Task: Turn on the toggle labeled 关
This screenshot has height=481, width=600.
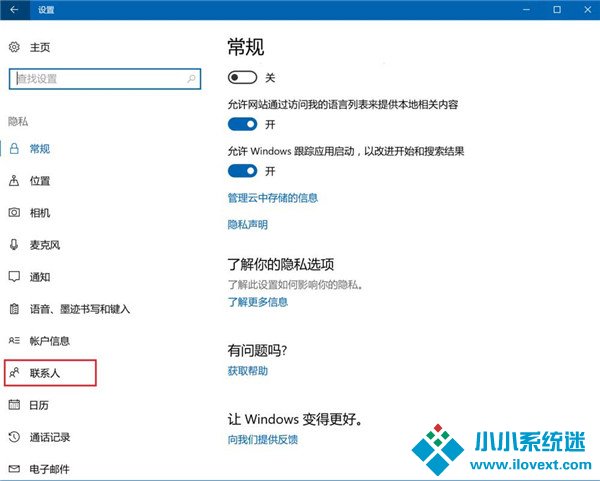Action: coord(242,78)
